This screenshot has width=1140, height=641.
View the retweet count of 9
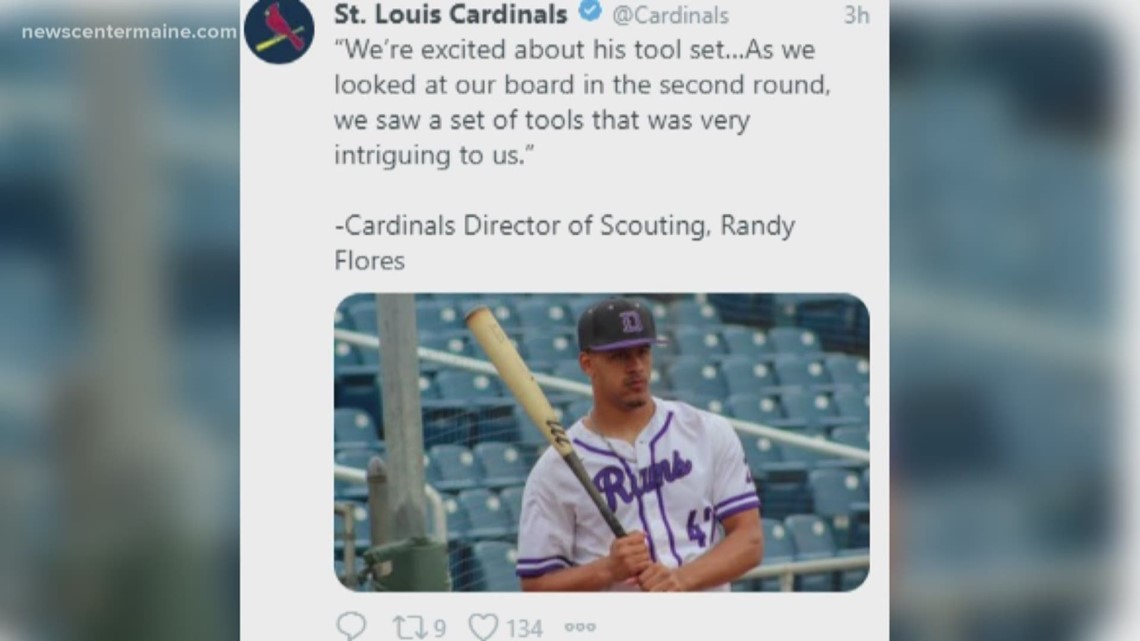[x=439, y=628]
